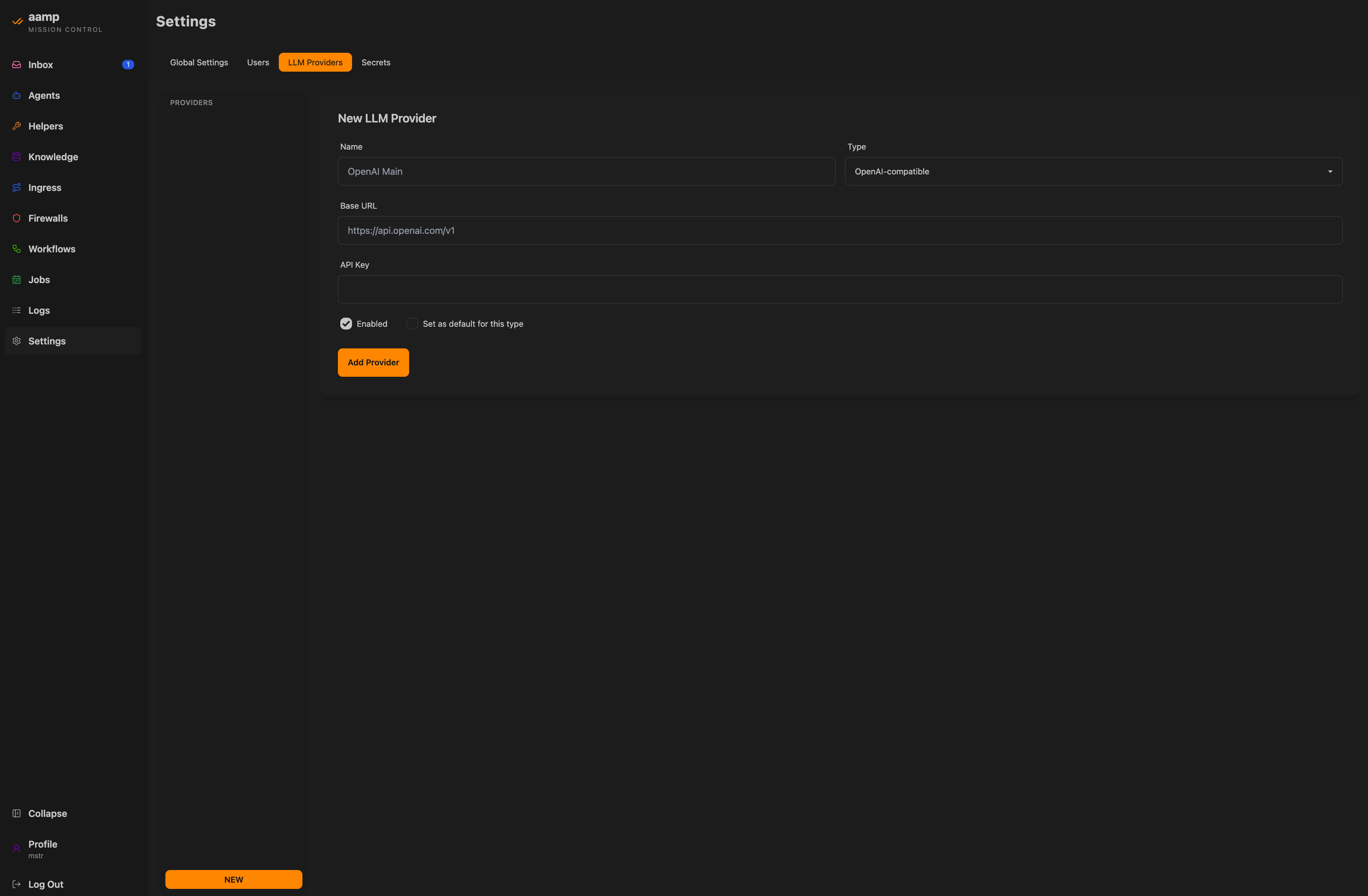Click the NEW provider button

point(234,880)
